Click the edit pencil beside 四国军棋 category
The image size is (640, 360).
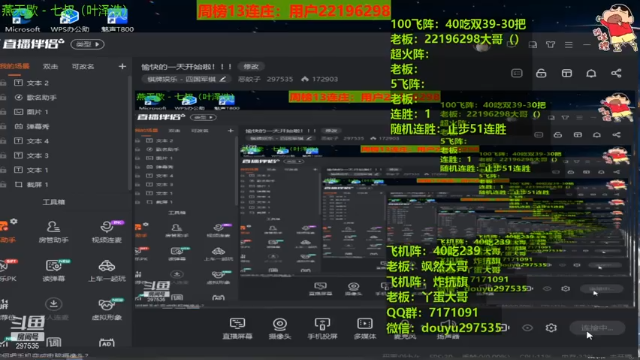222,79
